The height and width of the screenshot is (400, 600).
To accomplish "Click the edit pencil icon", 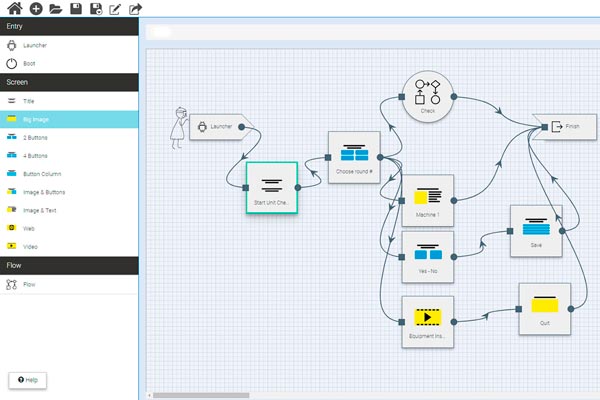I will tap(115, 9).
